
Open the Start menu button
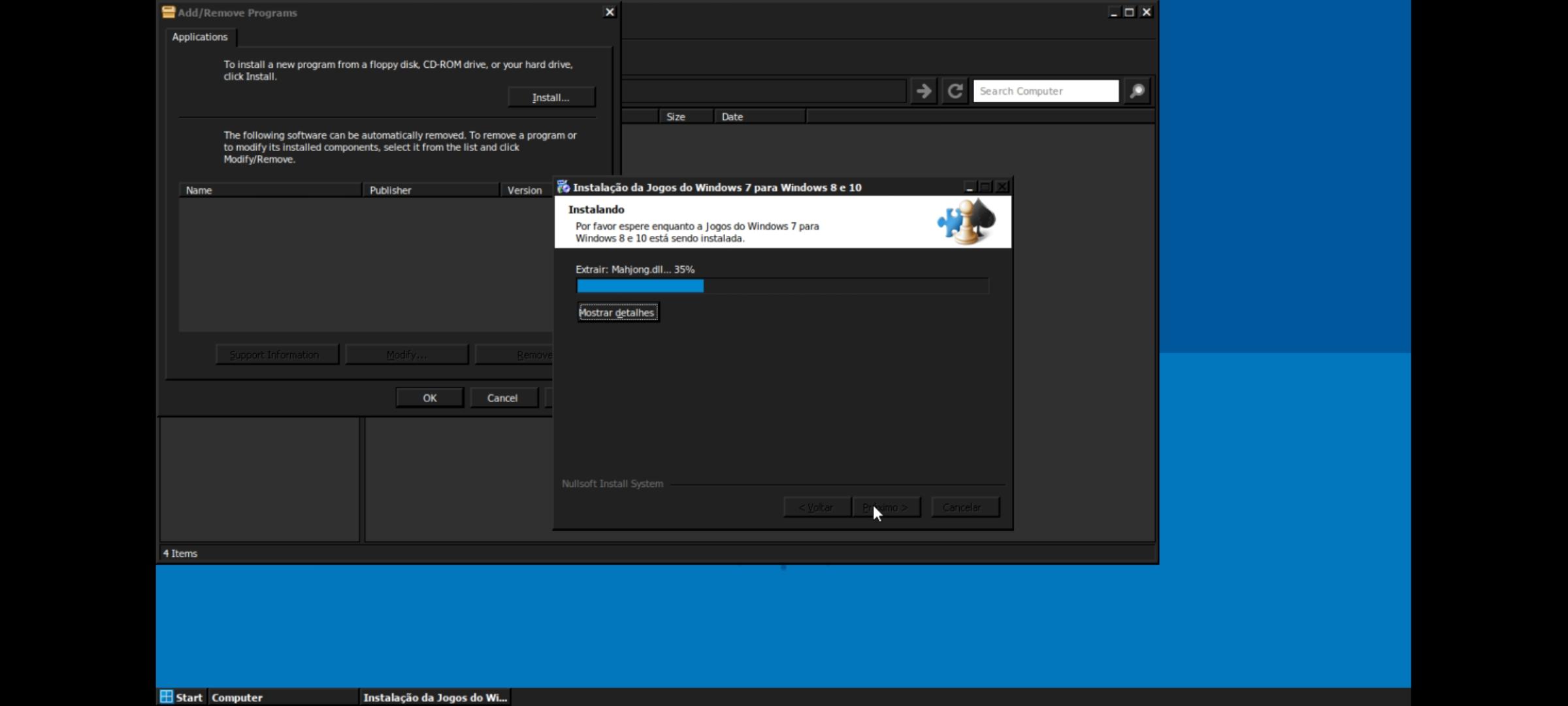pyautogui.click(x=182, y=697)
